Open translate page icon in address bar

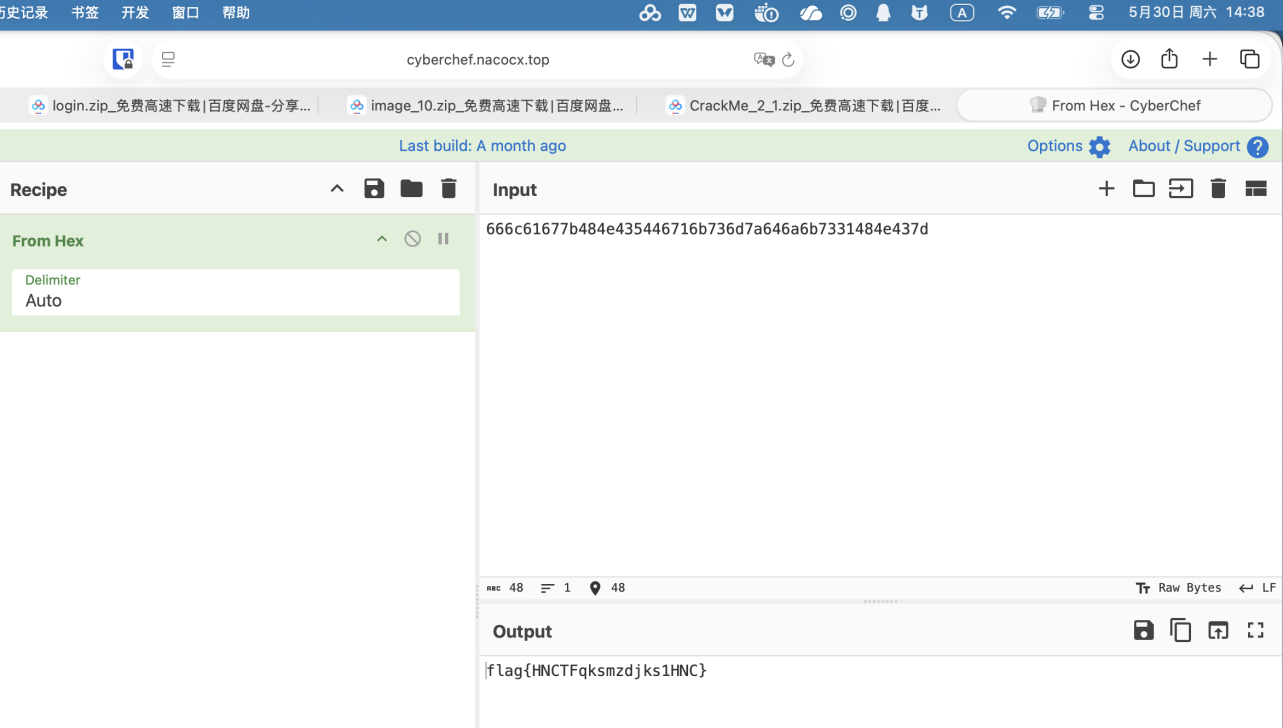[x=764, y=60]
